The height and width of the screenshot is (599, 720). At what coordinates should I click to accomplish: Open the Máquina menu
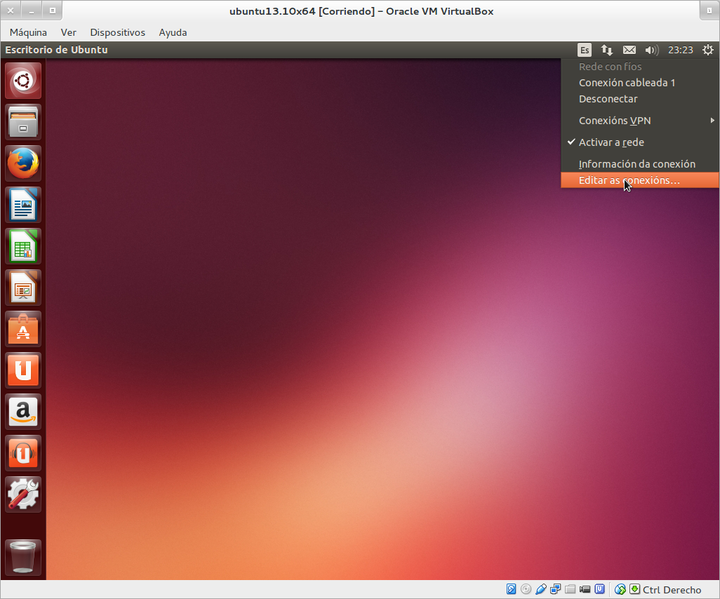pyautogui.click(x=28, y=33)
